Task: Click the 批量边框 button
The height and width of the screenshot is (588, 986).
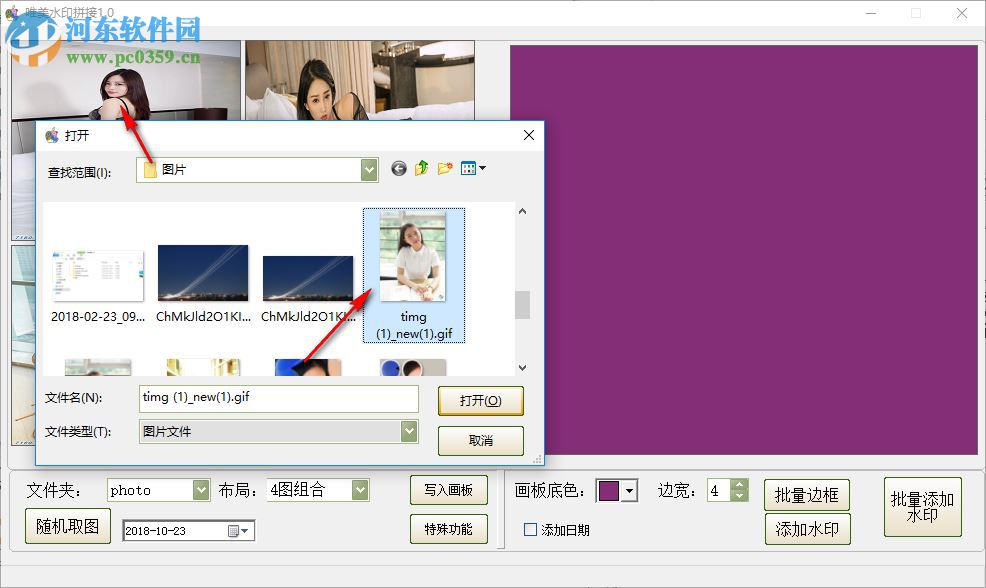Action: coord(807,495)
